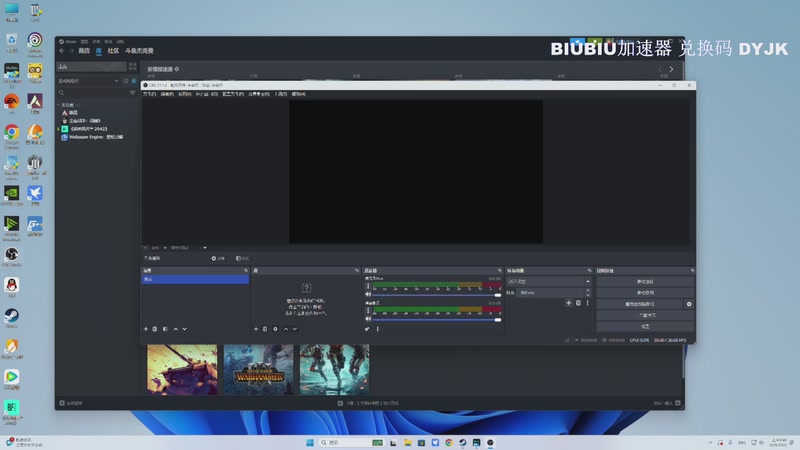This screenshot has width=800, height=450.
Task: Add a new source in Sources dock
Action: pos(256,329)
